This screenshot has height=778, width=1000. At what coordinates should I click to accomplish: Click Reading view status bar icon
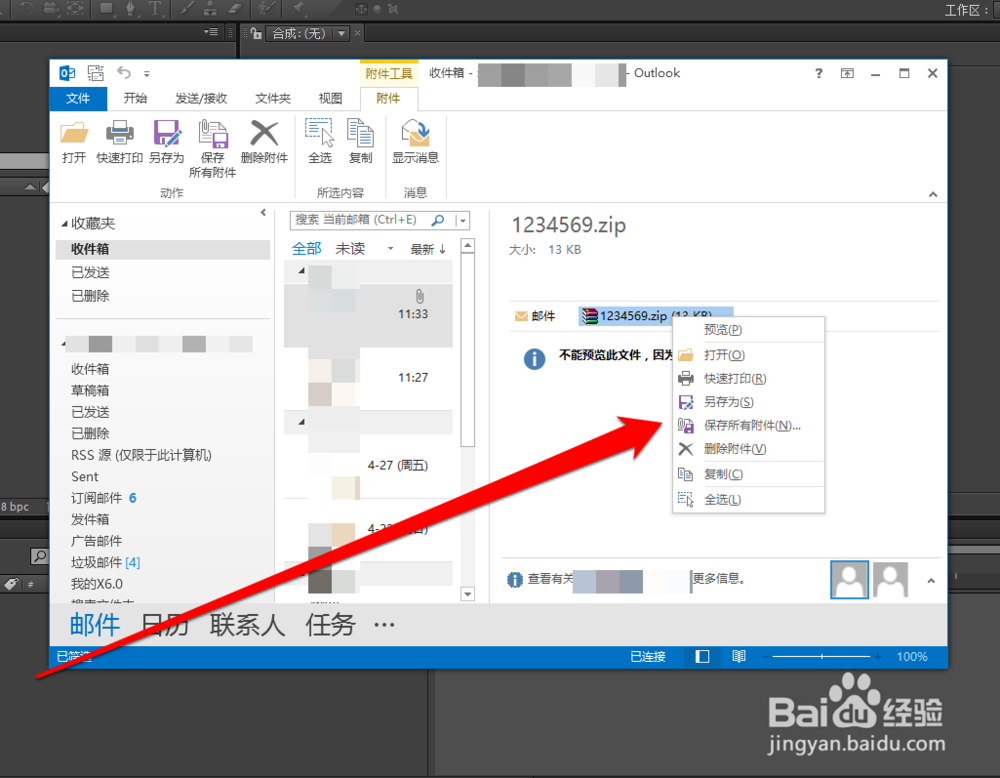pos(739,657)
